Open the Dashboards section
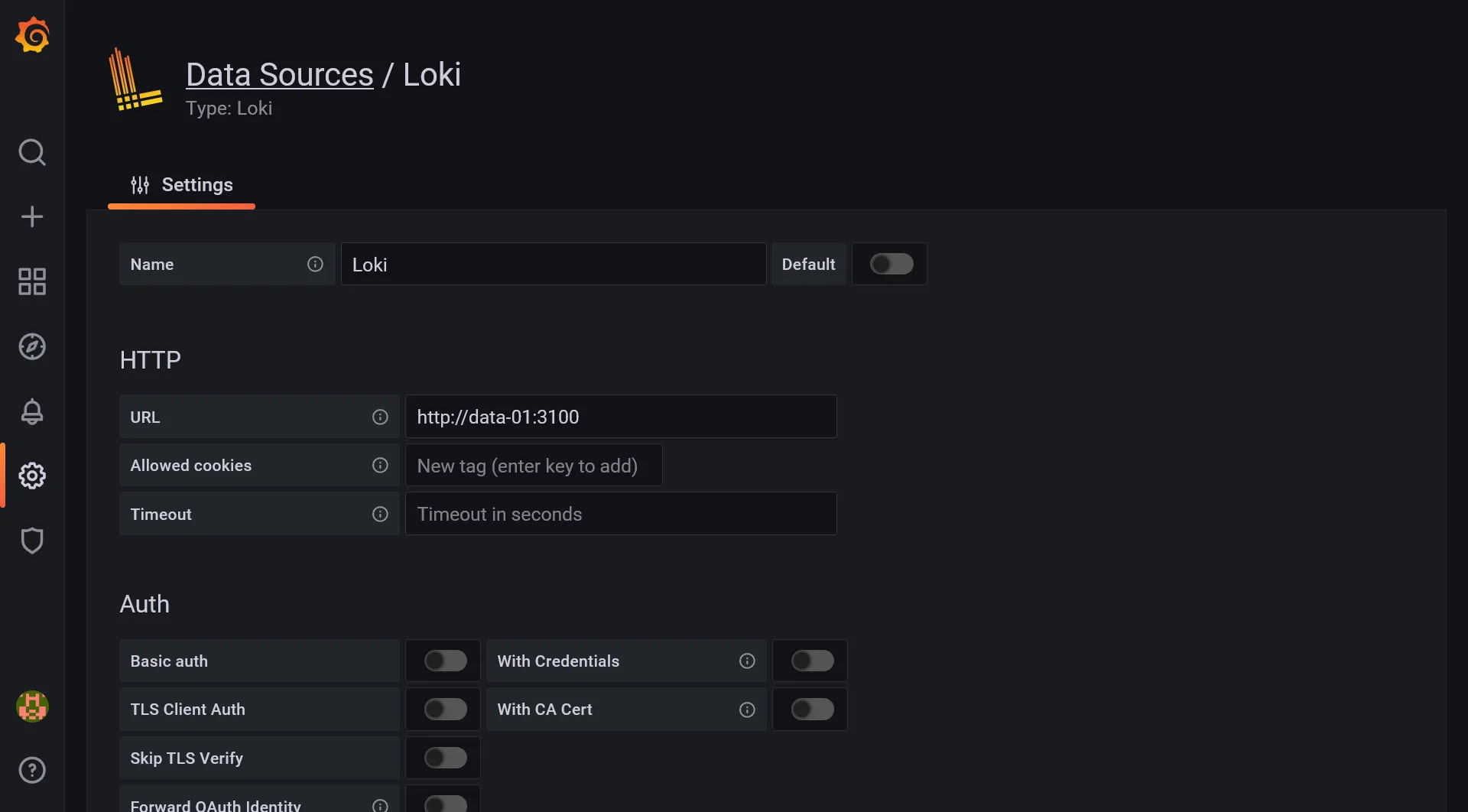The width and height of the screenshot is (1468, 812). 32,281
